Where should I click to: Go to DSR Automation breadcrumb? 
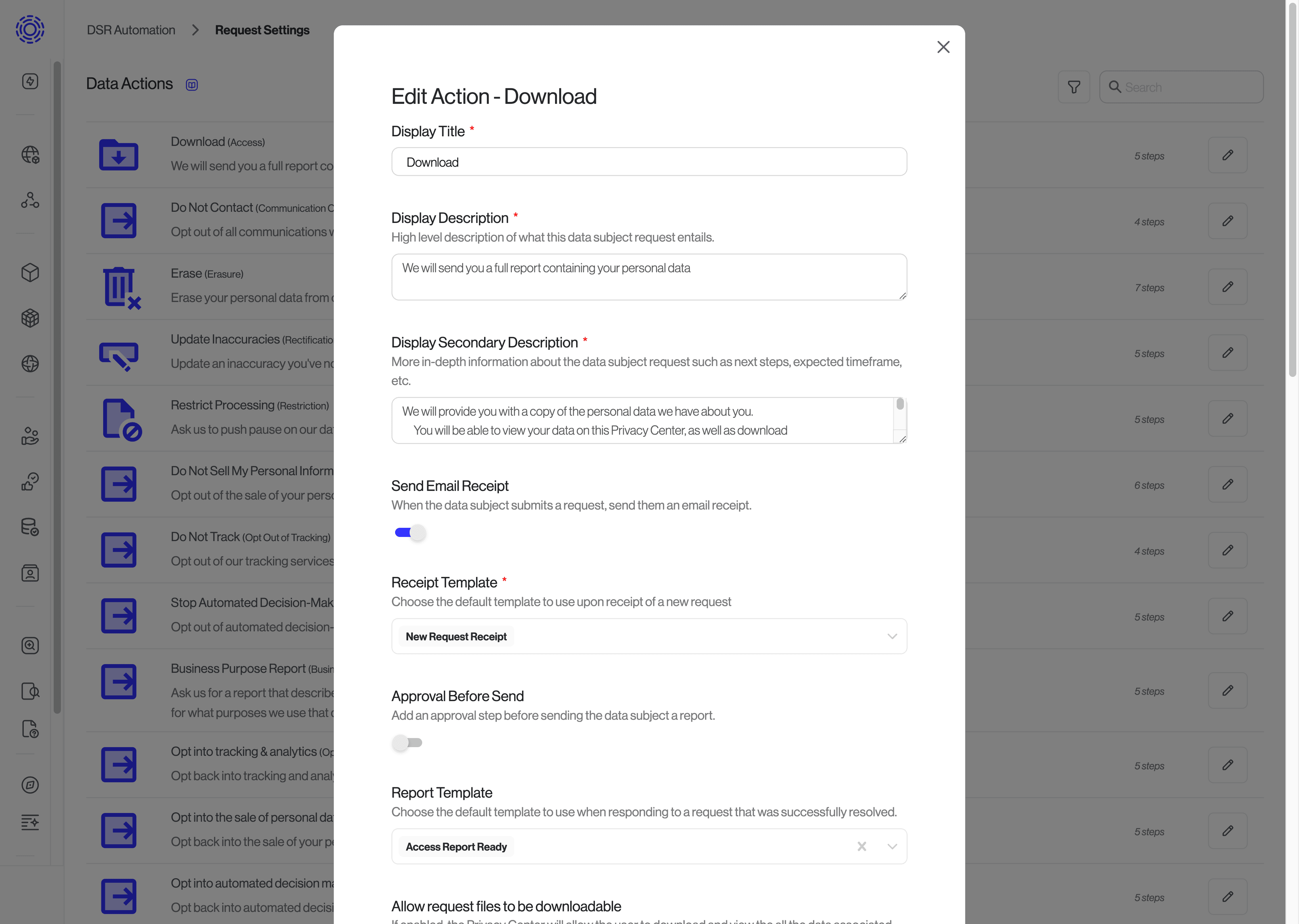pos(130,29)
